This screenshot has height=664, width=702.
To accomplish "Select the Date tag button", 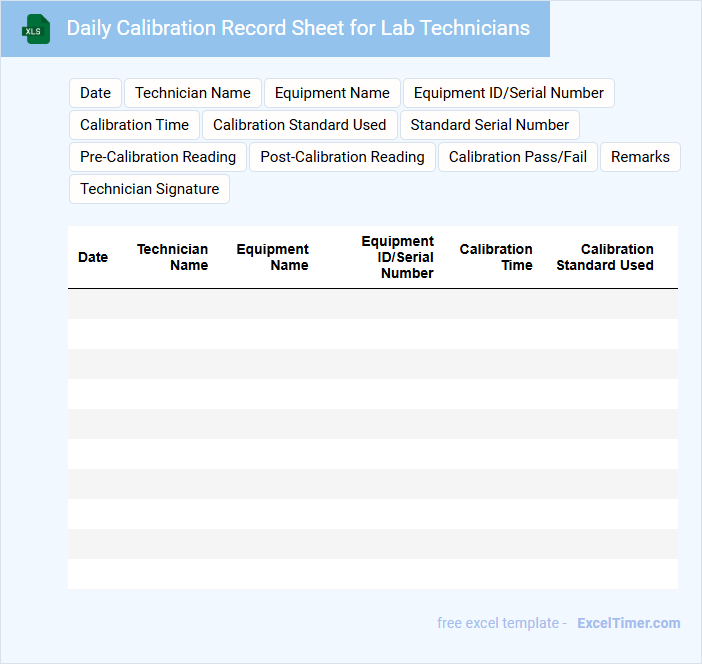I will [x=95, y=93].
